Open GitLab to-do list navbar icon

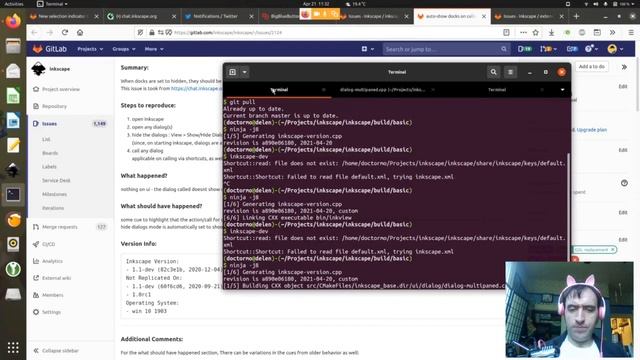572,49
